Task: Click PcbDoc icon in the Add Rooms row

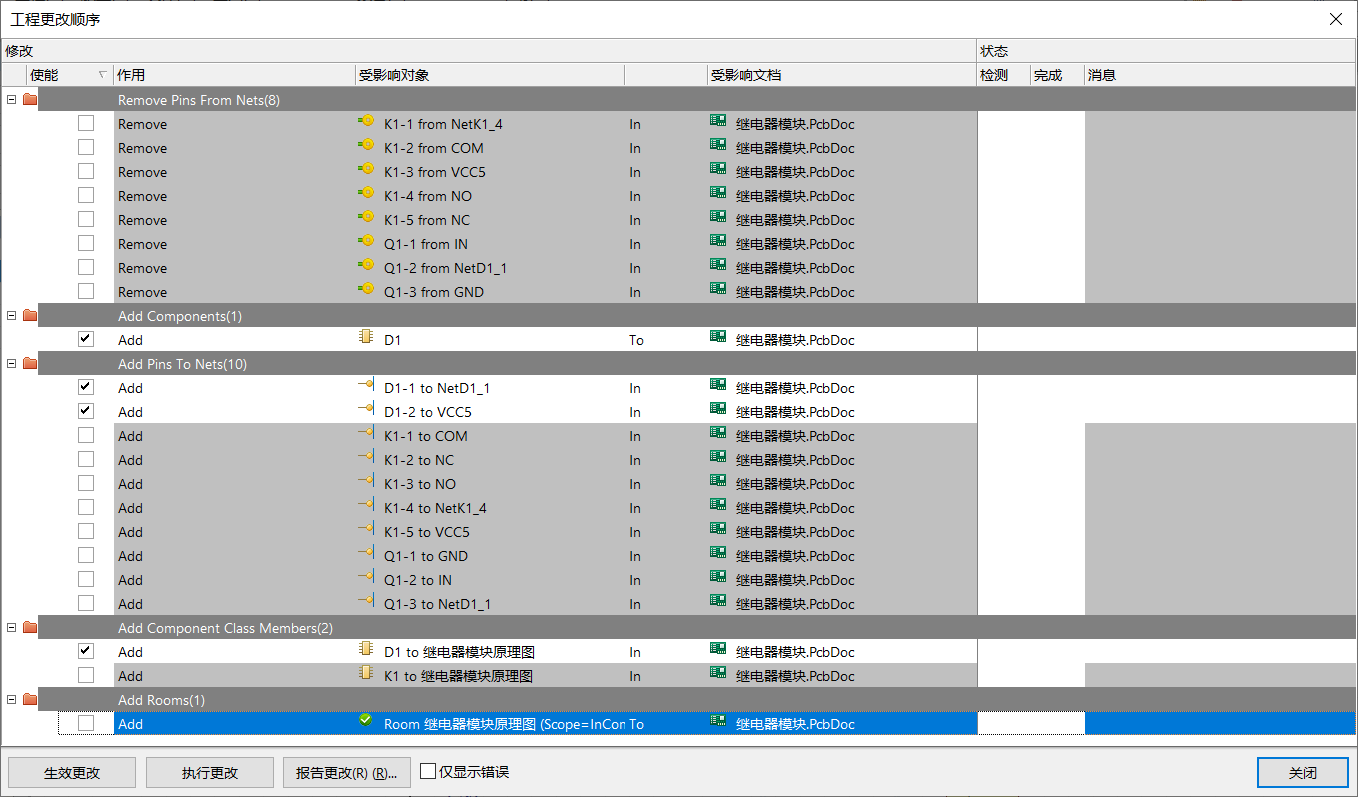Action: click(x=718, y=722)
